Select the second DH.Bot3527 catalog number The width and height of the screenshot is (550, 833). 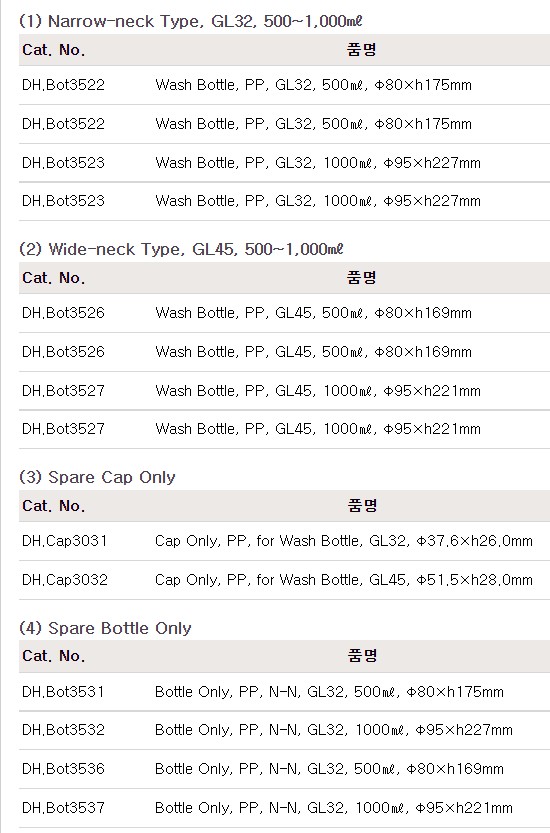tap(63, 429)
